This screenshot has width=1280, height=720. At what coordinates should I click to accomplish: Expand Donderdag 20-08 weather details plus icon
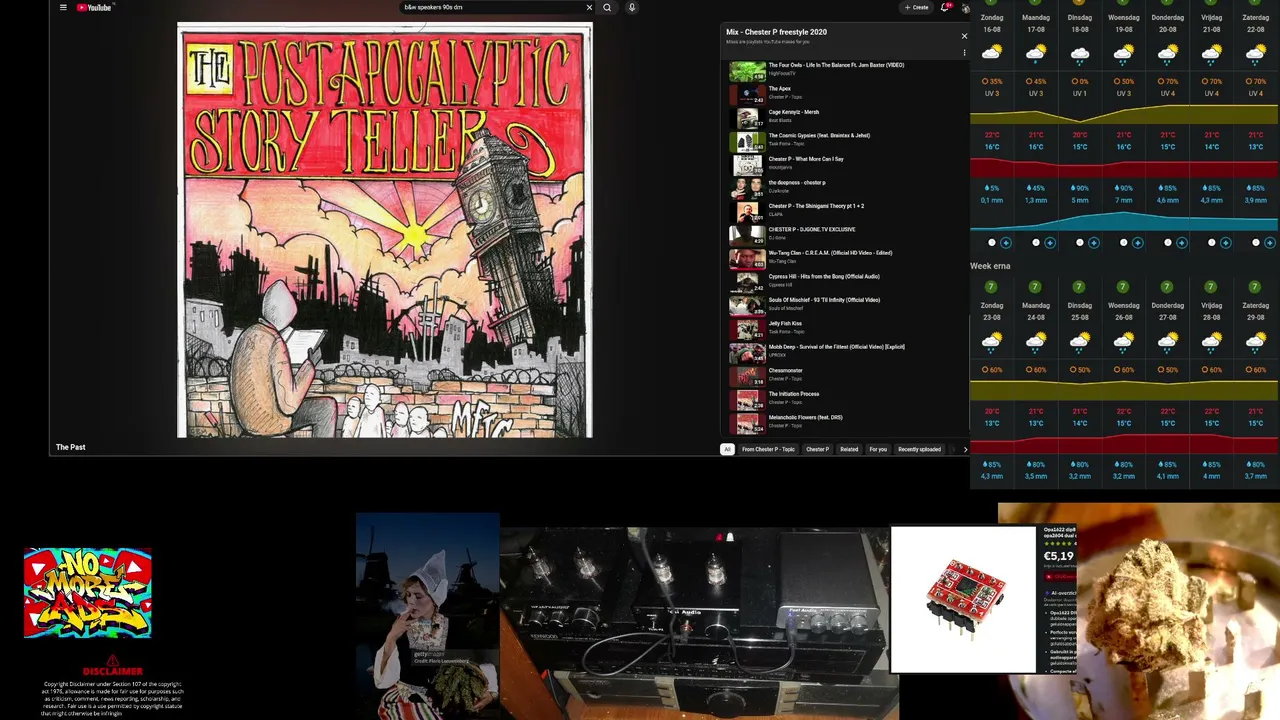pos(1182,243)
